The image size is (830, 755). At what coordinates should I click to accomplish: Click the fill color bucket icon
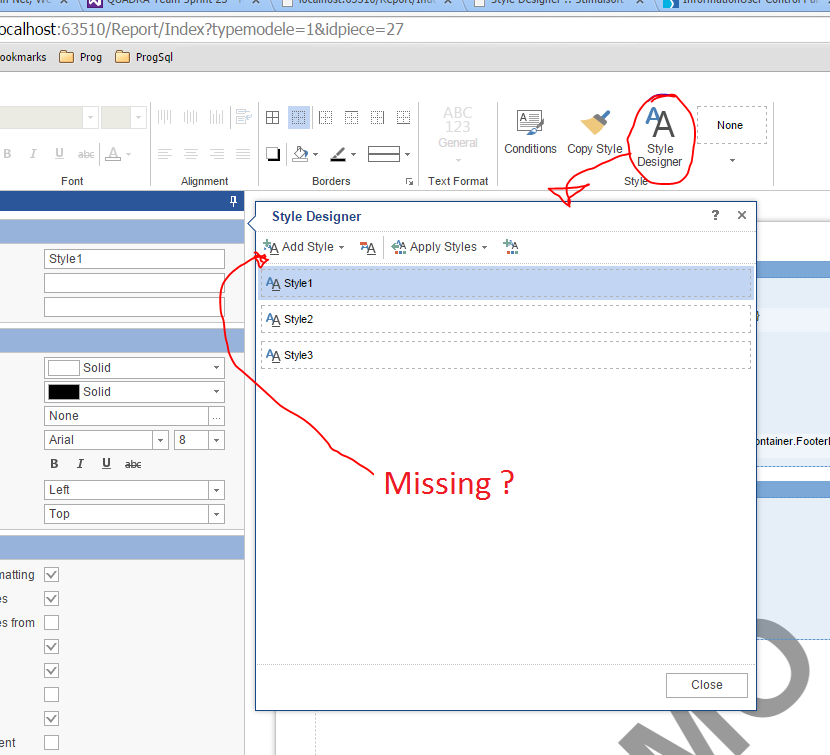(300, 154)
